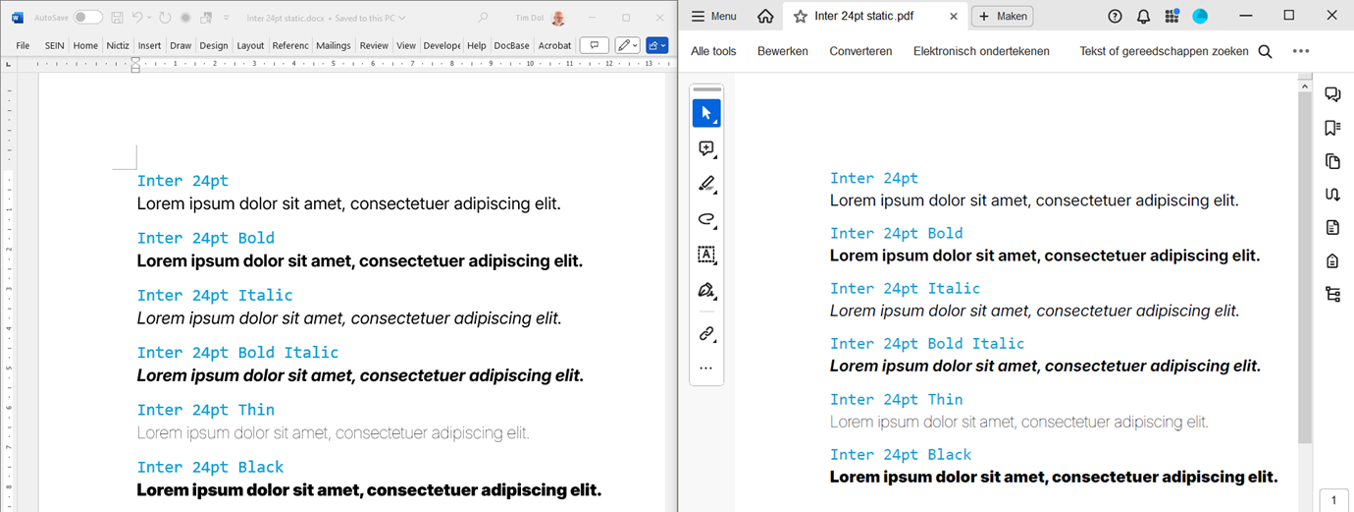Click the Comments button in Word's ribbon
The height and width of the screenshot is (512, 1354).
click(595, 45)
